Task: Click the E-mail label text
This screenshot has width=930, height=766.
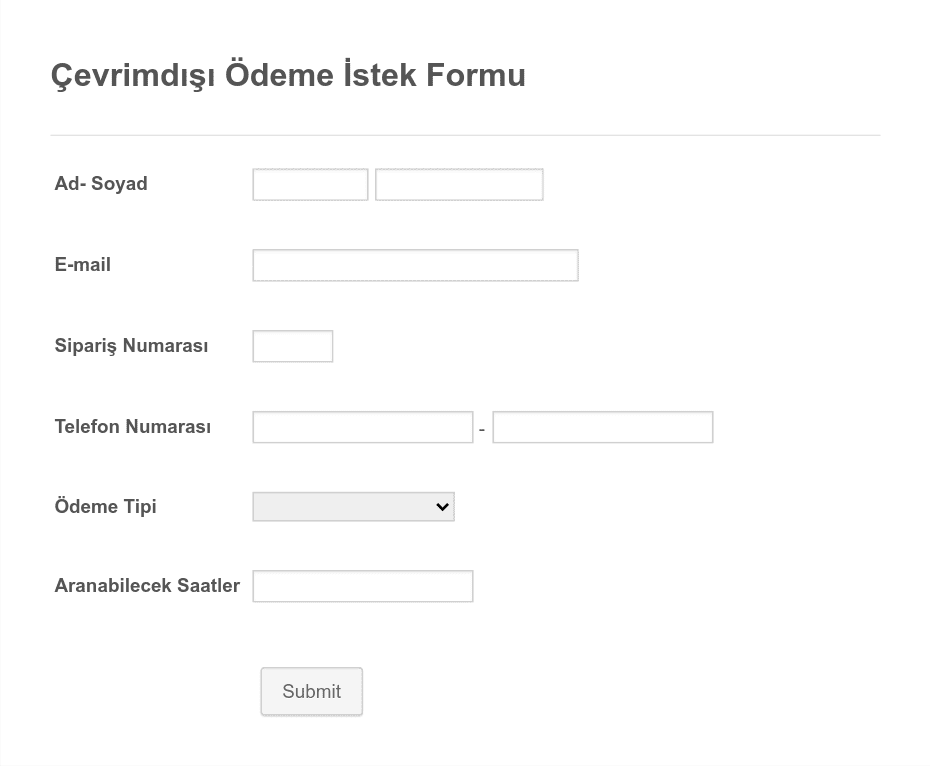Action: 82,265
